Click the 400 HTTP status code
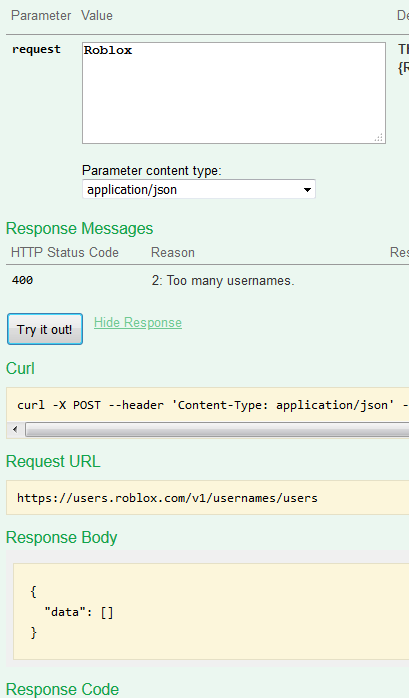Image resolution: width=409 pixels, height=698 pixels. pos(22,280)
